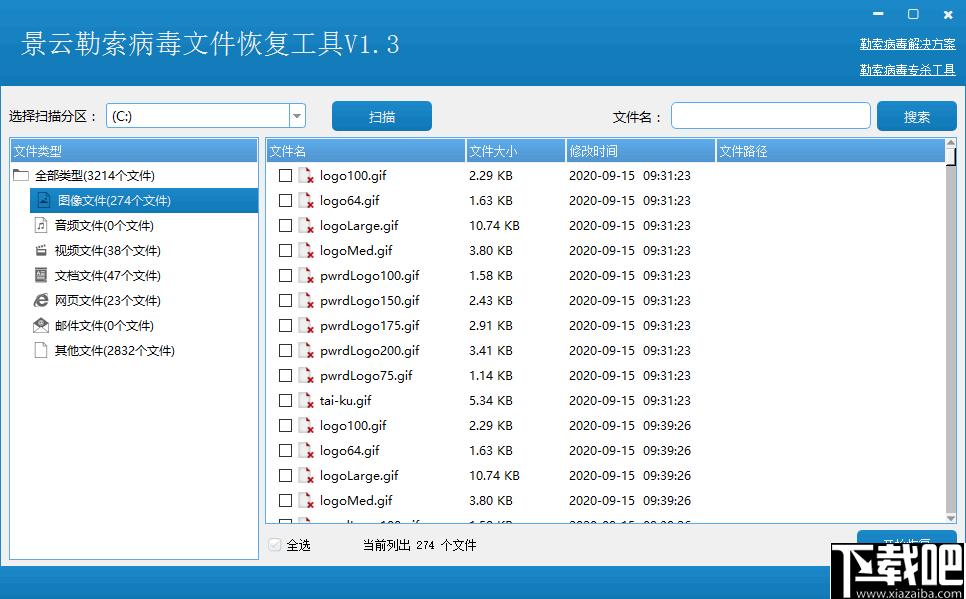The height and width of the screenshot is (599, 966).
Task: Click file icon beside pwrdLogo200.gif
Action: 306,351
